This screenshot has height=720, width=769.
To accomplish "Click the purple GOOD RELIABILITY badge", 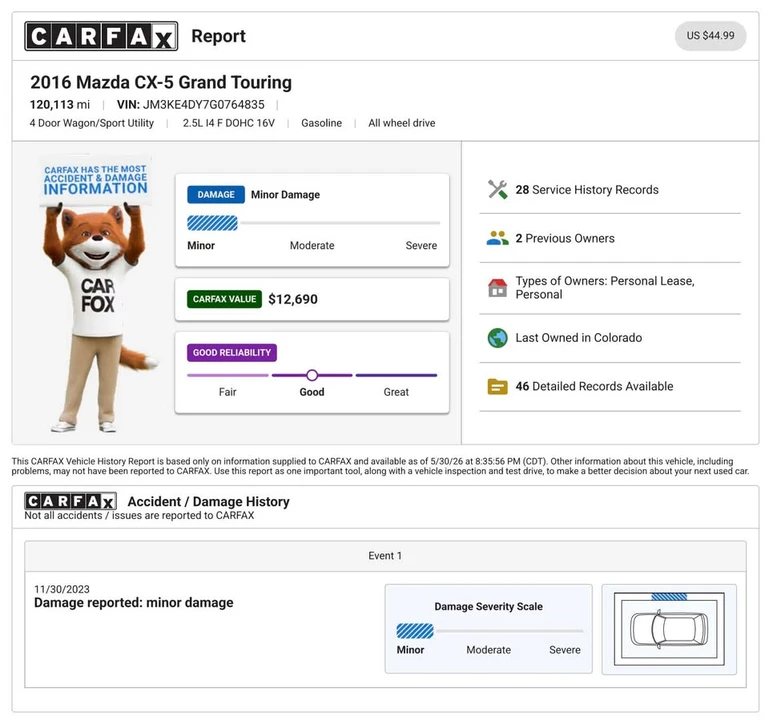I will [x=231, y=353].
